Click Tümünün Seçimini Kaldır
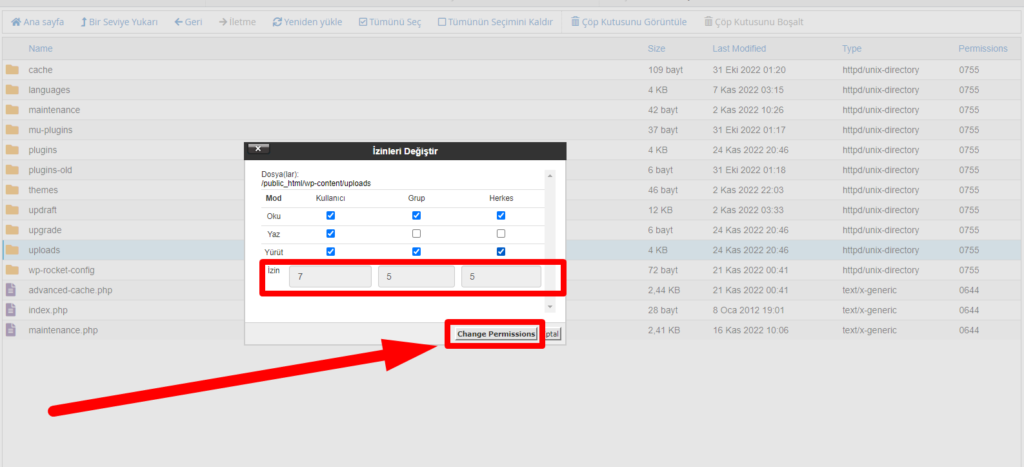The height and width of the screenshot is (467, 1024). pyautogui.click(x=442, y=21)
